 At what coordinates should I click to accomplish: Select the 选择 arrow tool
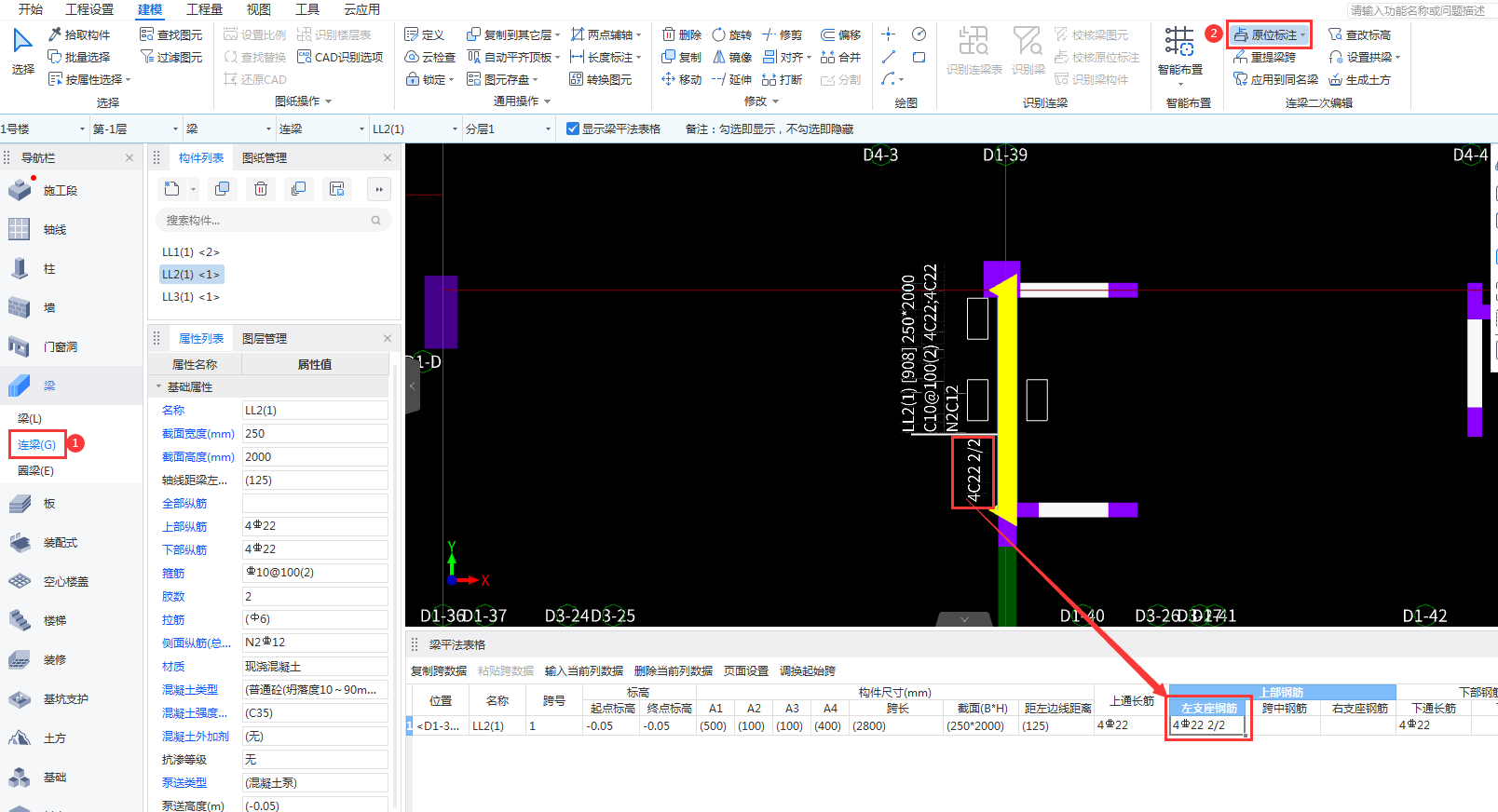pyautogui.click(x=22, y=51)
